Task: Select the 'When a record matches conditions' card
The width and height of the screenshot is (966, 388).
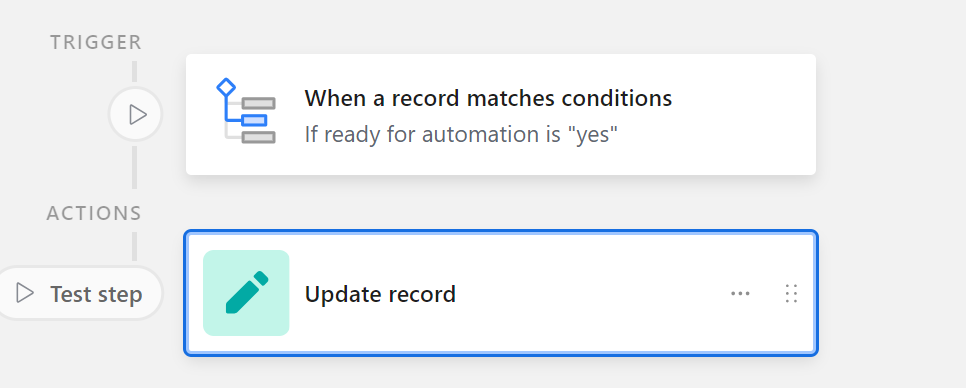Action: 501,115
